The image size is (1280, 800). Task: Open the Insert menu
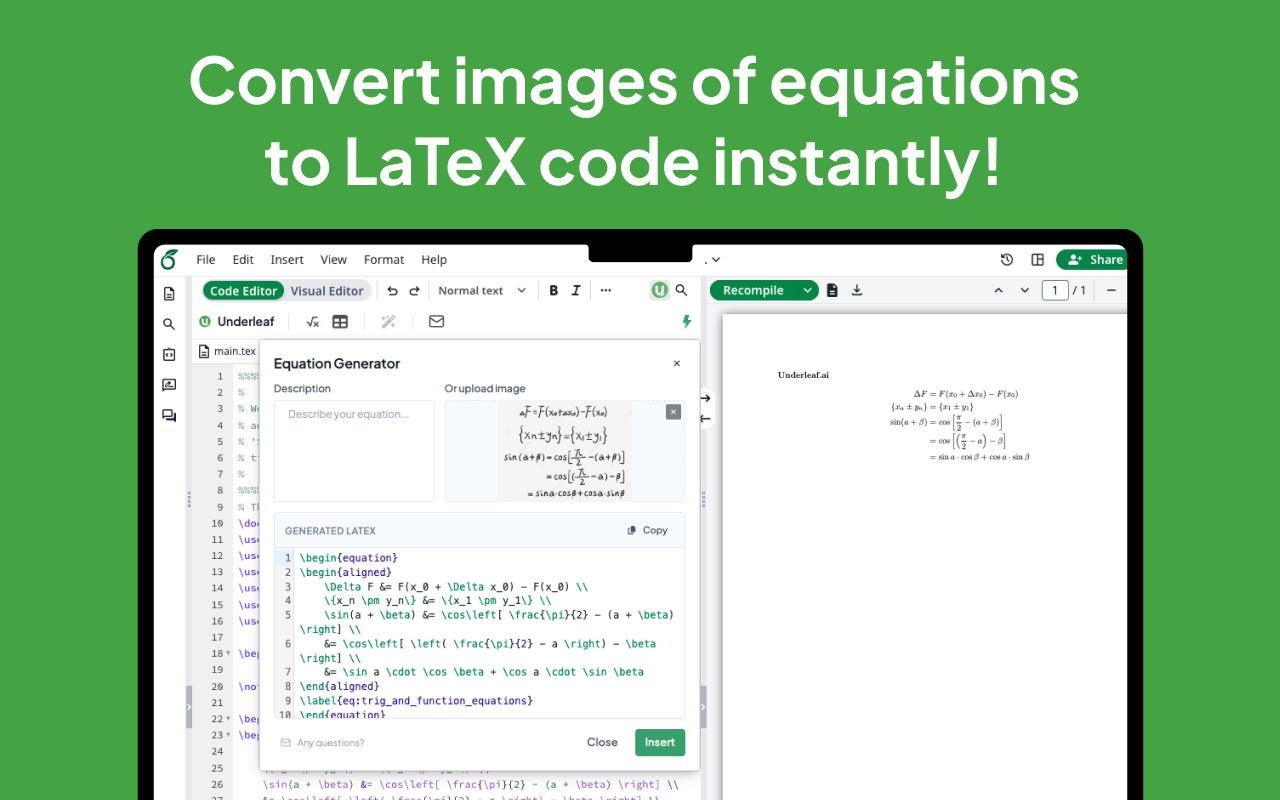(287, 260)
